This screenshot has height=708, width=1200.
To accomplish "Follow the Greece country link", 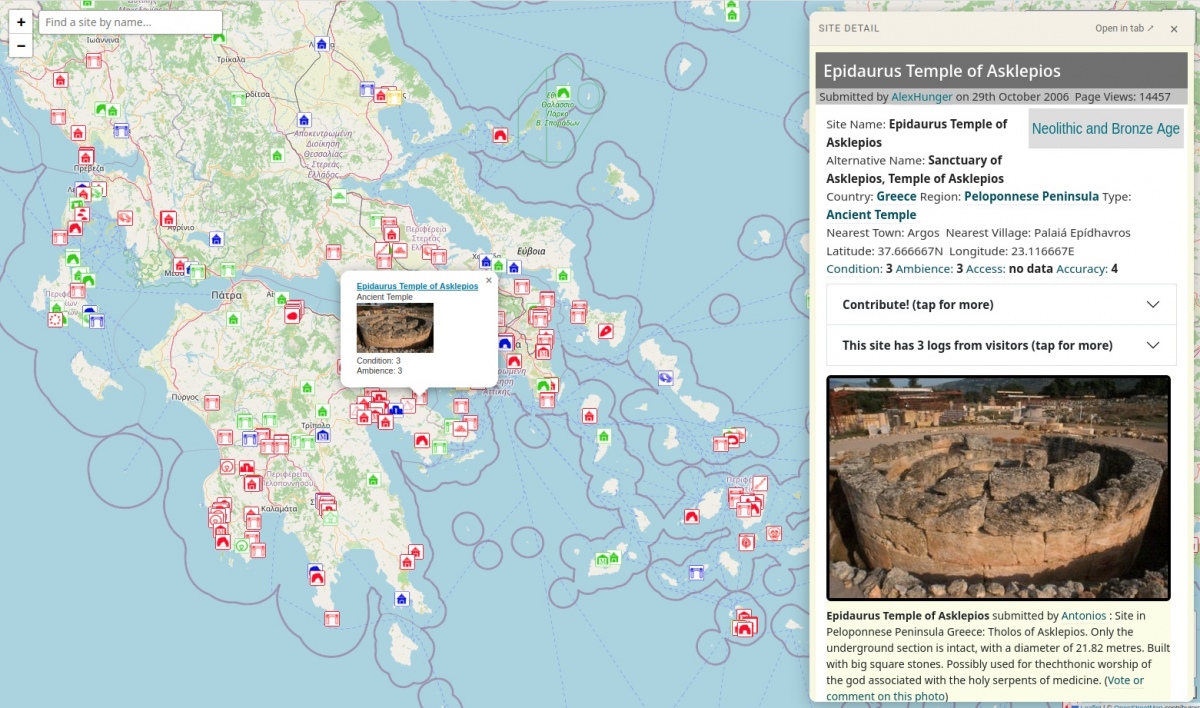I will click(897, 196).
